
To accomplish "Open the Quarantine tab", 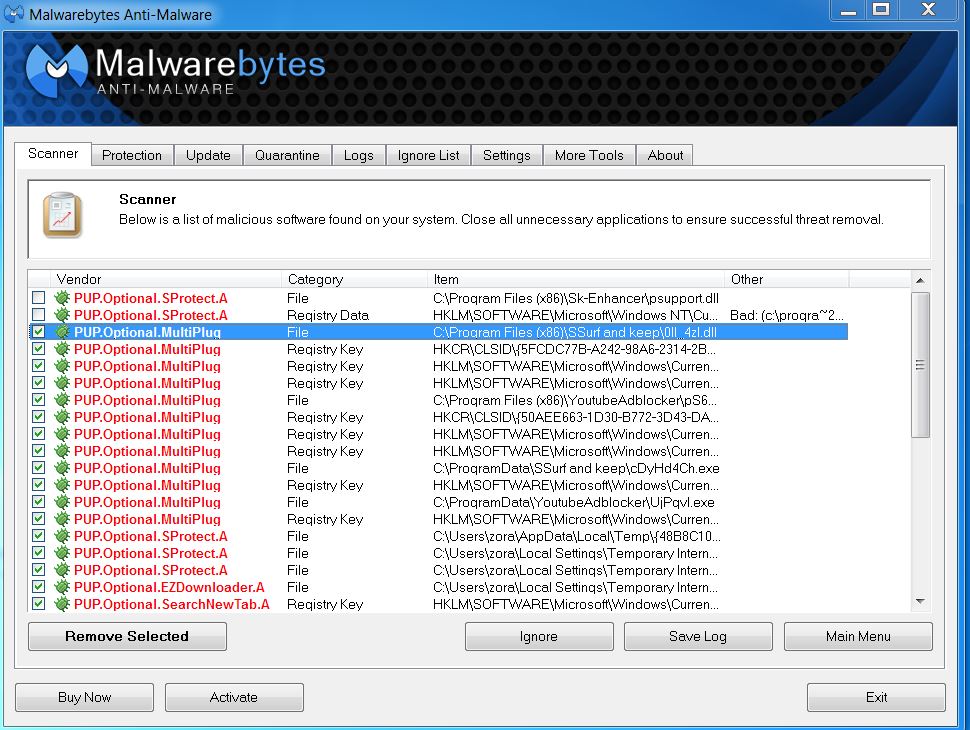I will click(287, 155).
